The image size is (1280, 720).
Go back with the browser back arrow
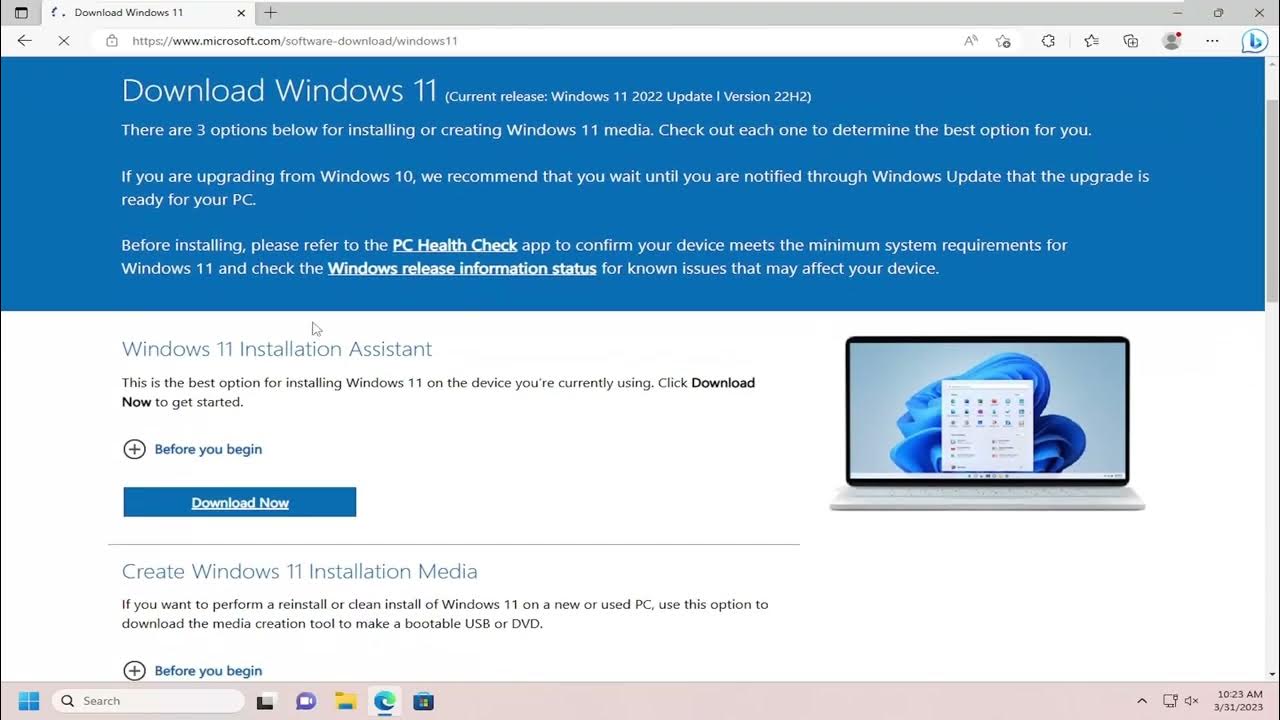point(24,41)
